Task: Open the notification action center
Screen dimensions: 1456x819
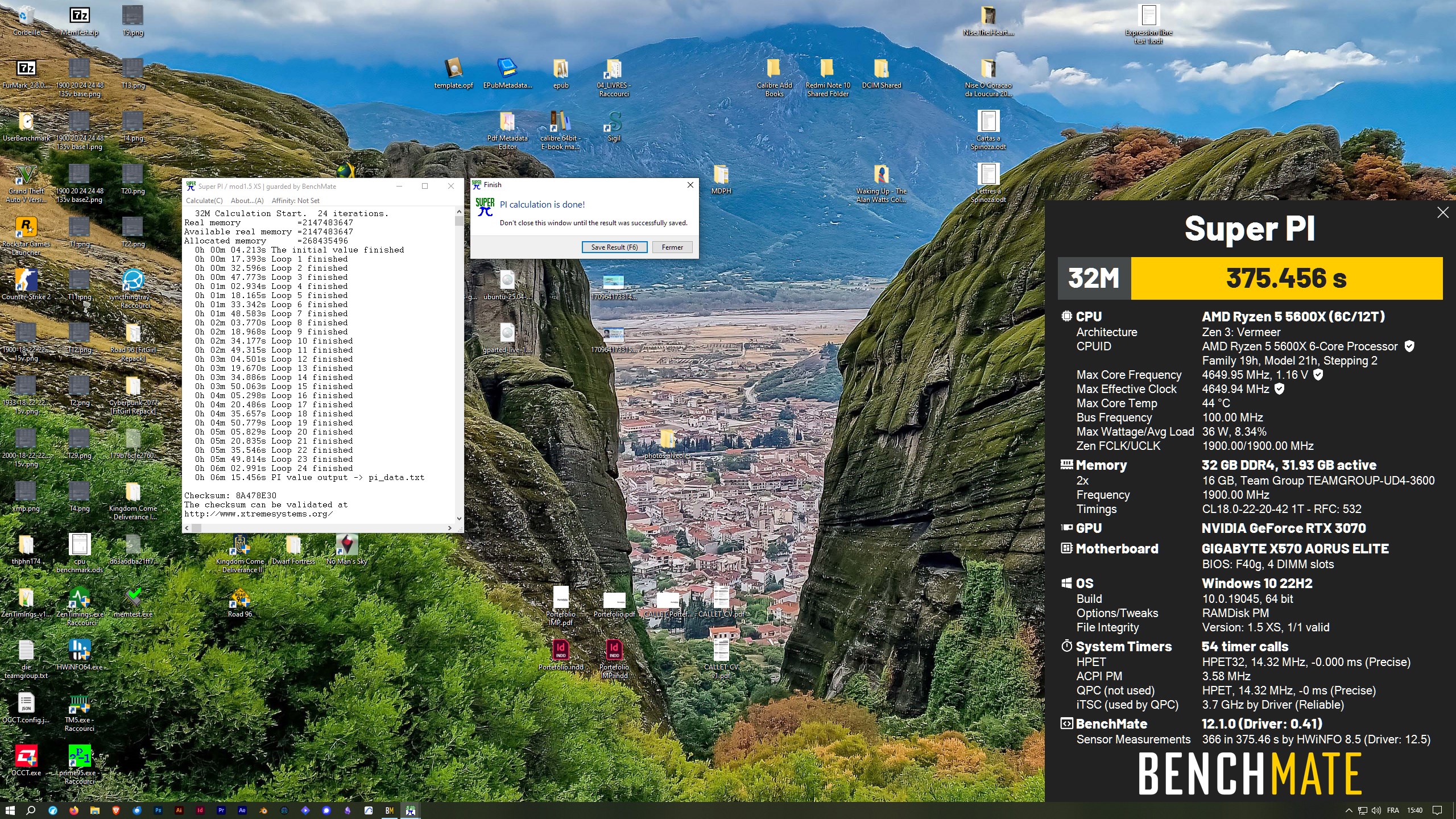Action: [x=1437, y=810]
